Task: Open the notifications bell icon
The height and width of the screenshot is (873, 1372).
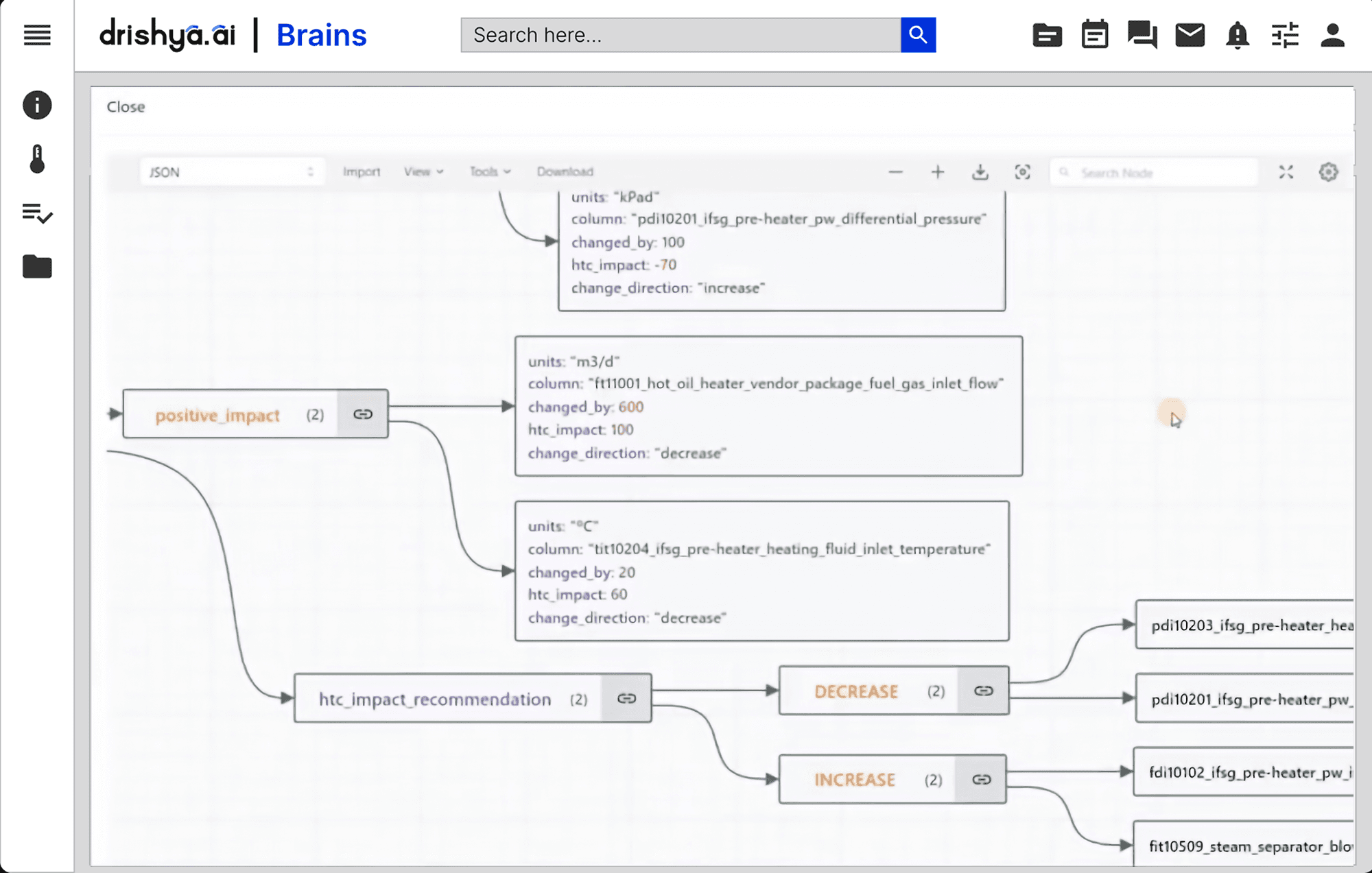Action: point(1238,35)
